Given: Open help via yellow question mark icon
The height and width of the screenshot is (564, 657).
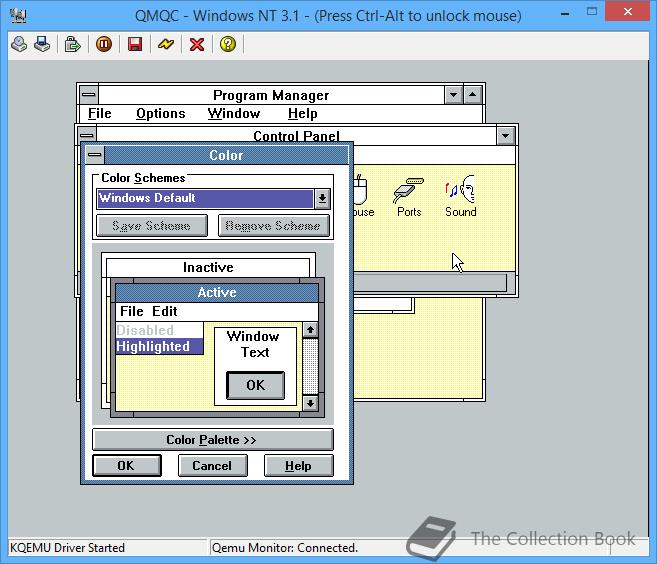Looking at the screenshot, I should click(228, 44).
